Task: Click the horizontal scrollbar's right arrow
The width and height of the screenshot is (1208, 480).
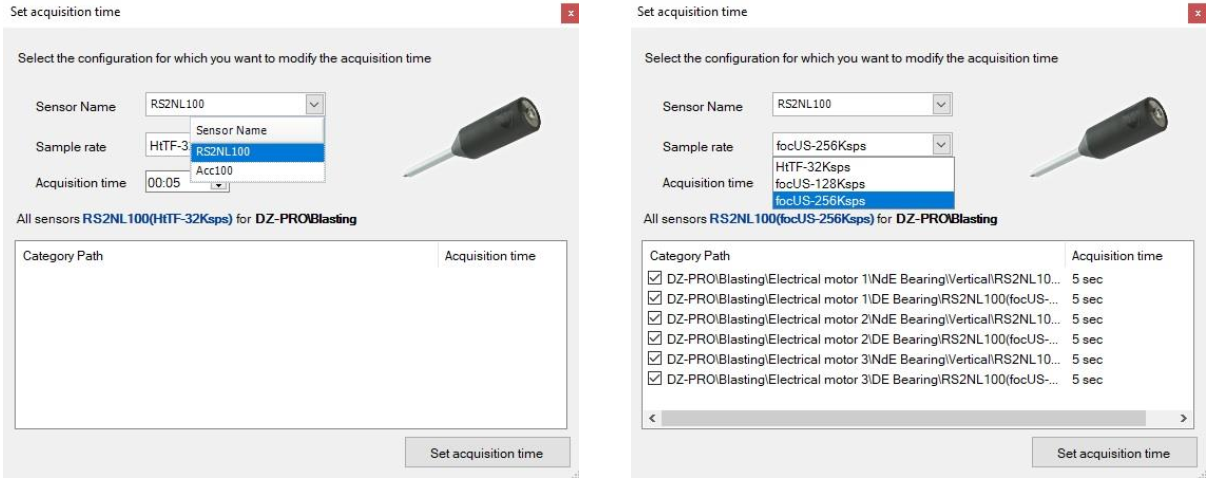Action: coord(1185,417)
